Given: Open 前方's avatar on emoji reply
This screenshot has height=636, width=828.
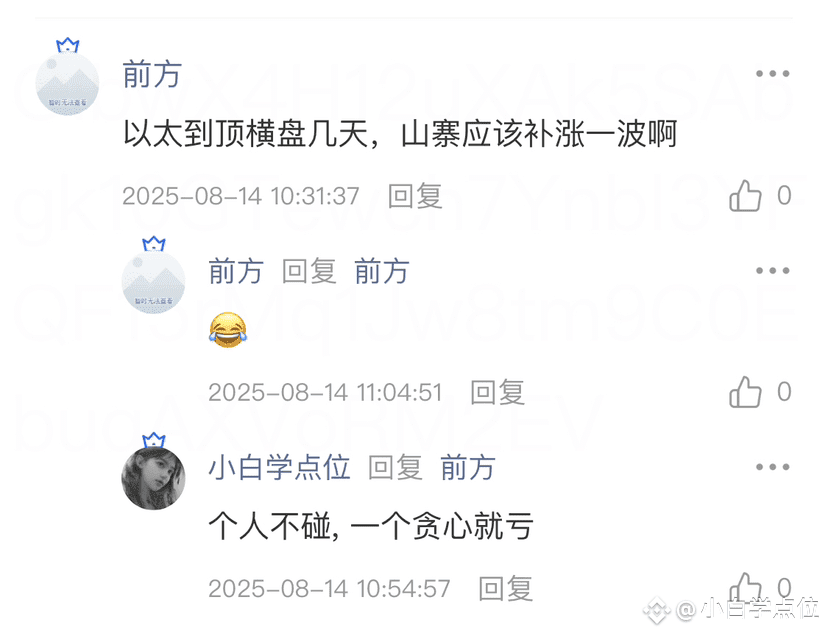Looking at the screenshot, I should 154,281.
